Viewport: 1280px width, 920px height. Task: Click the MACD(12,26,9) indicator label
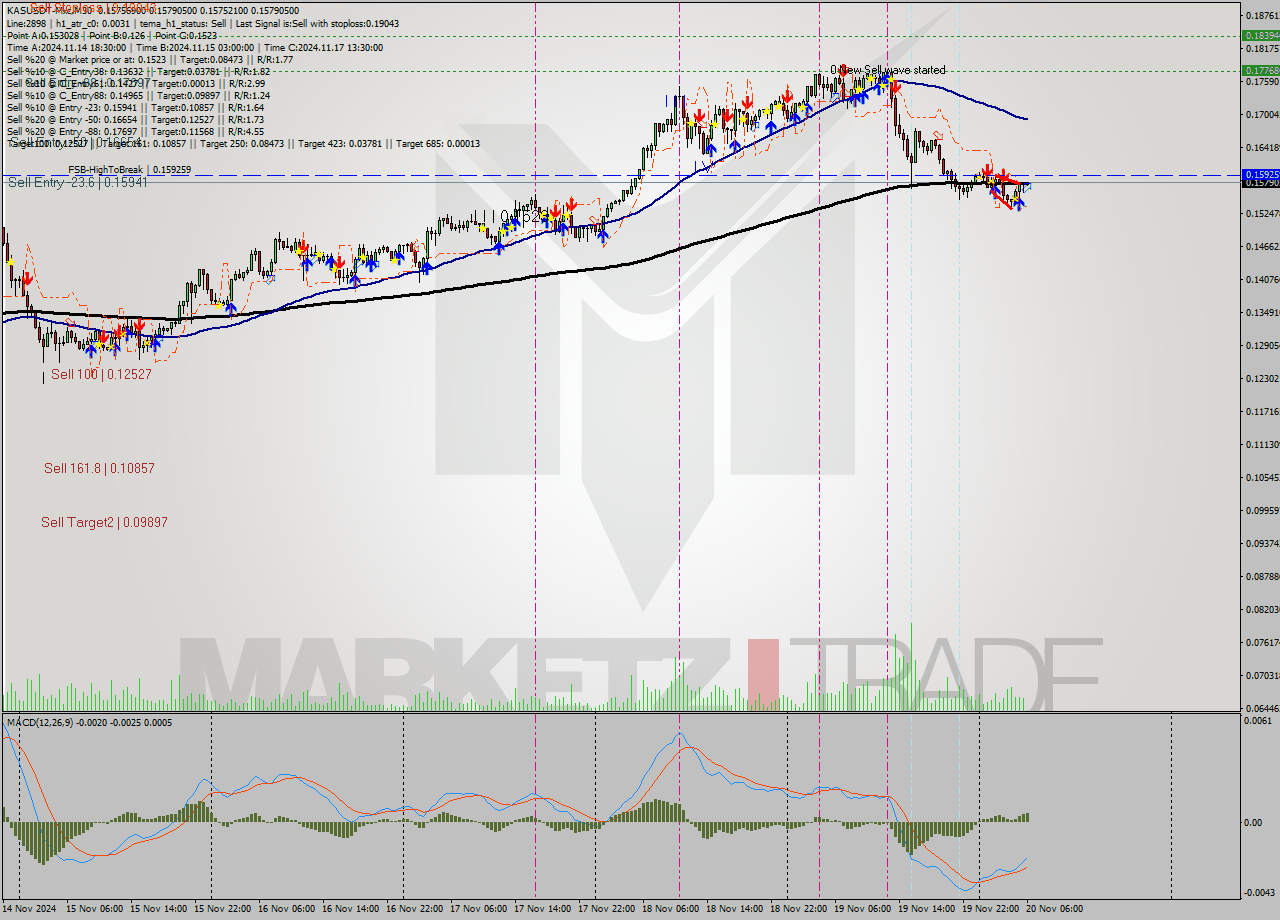(89, 722)
